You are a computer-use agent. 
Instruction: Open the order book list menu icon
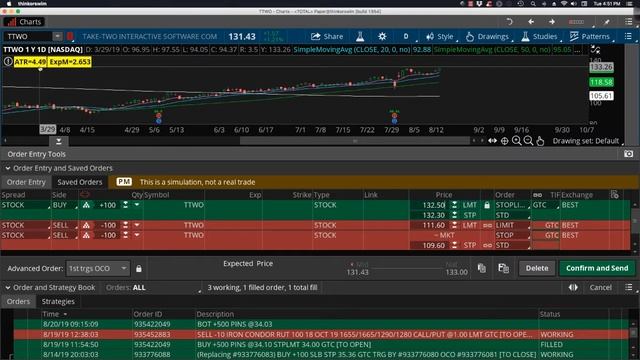(x=629, y=288)
